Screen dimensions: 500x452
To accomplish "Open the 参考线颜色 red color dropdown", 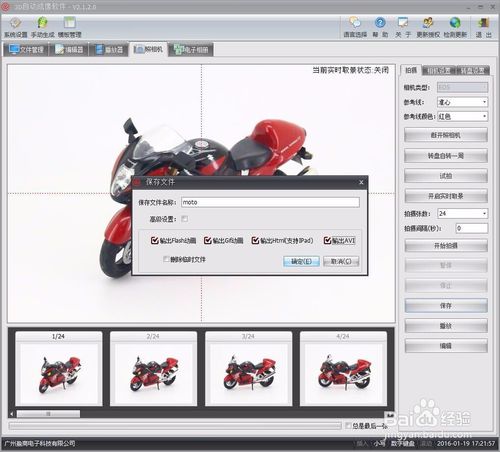I will pos(462,116).
